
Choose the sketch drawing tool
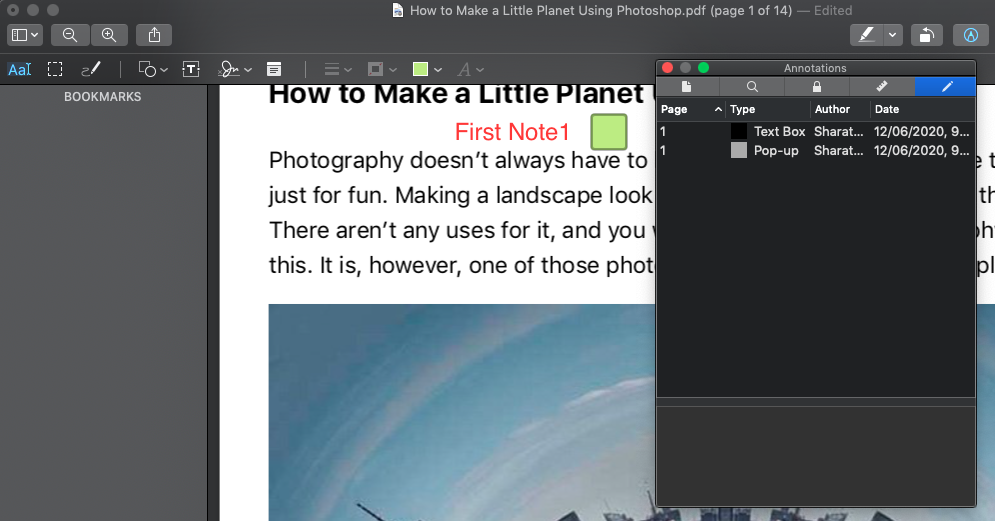91,69
